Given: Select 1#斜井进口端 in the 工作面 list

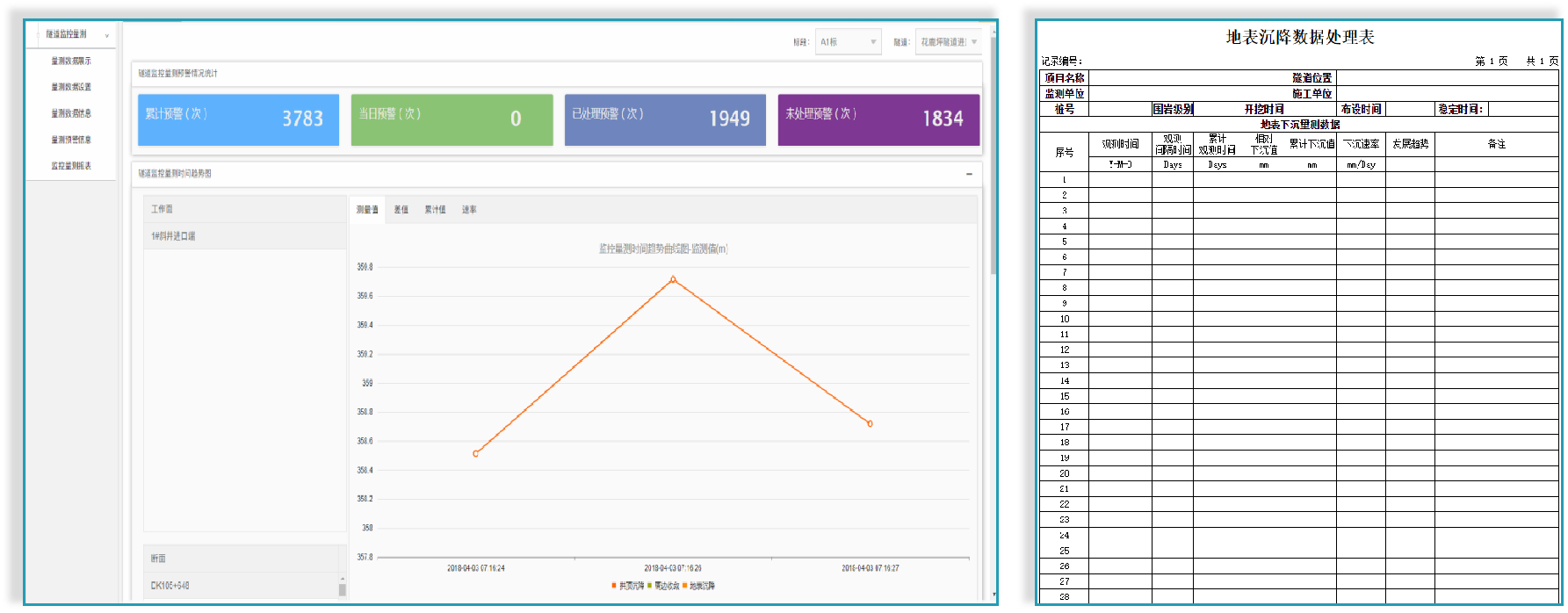Looking at the screenshot, I should [x=173, y=236].
